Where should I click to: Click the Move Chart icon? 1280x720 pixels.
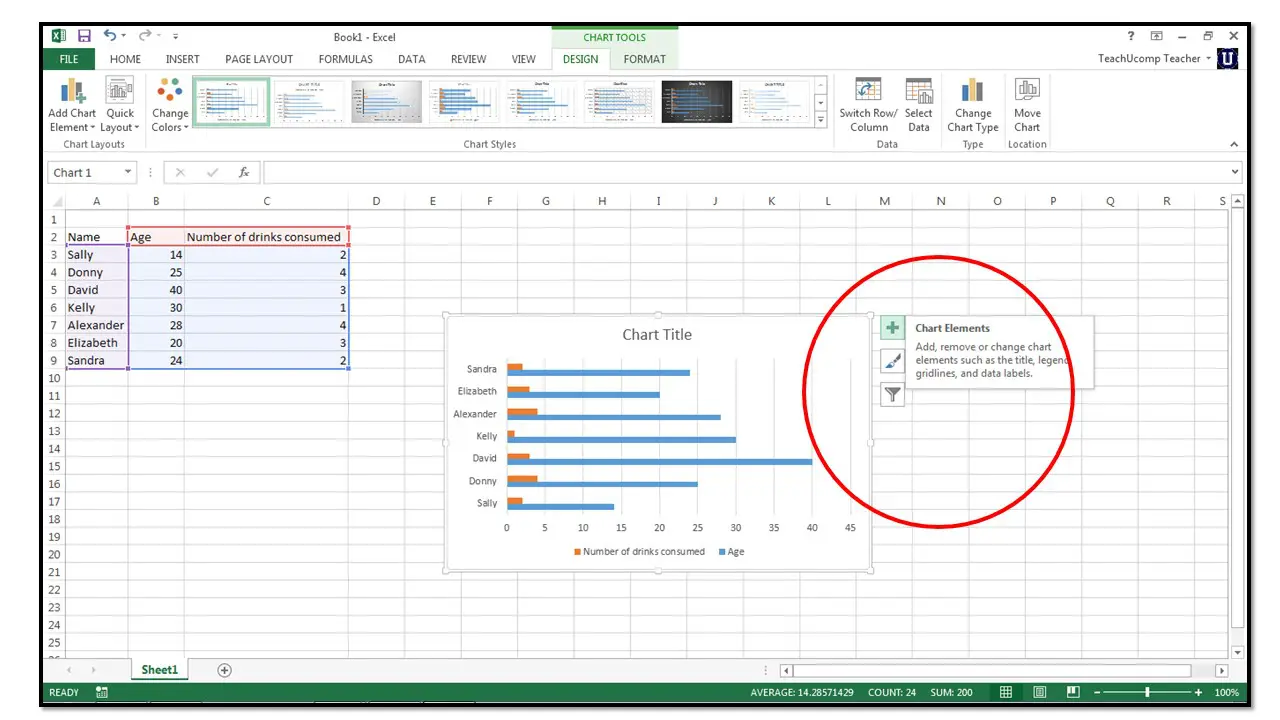click(1027, 91)
